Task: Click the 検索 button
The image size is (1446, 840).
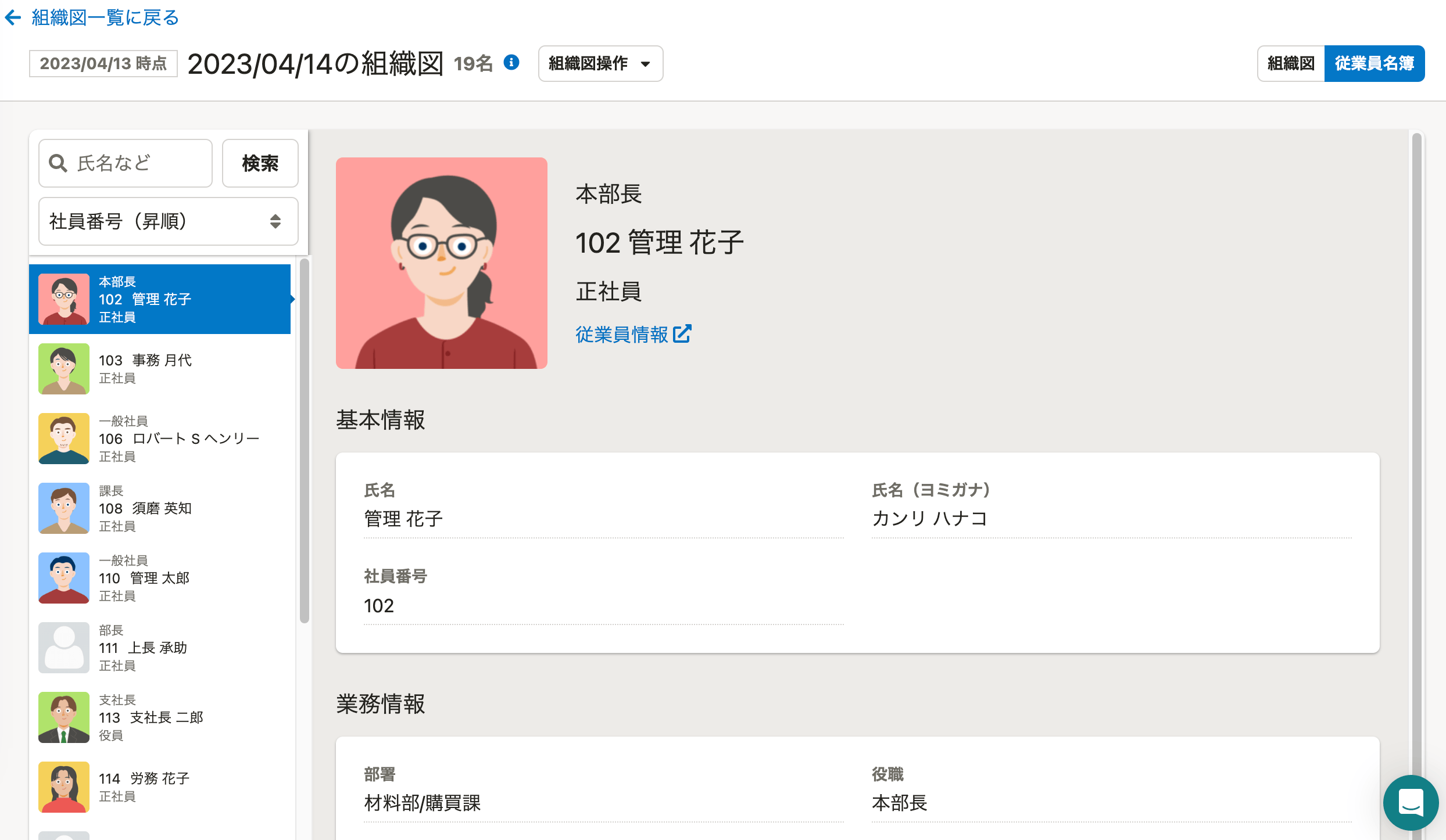Action: pyautogui.click(x=260, y=163)
